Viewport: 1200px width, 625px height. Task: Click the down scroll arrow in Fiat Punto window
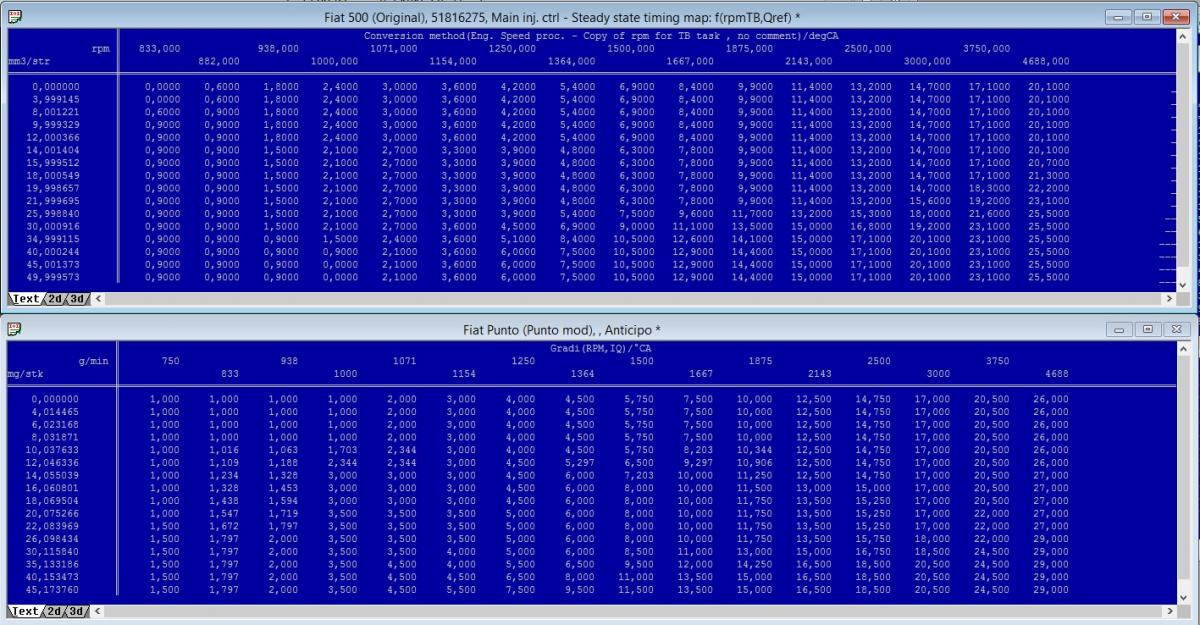click(1185, 597)
